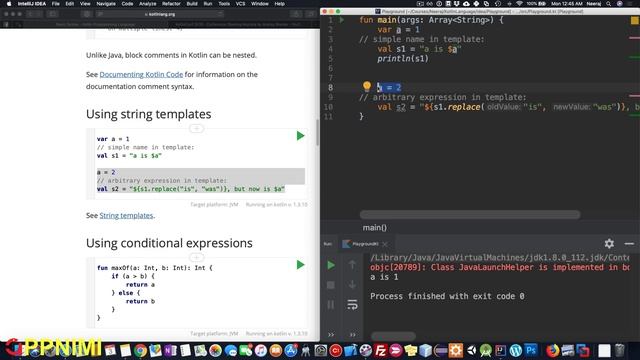
Task: Toggle soft-wrap in console output
Action: click(x=352, y=304)
